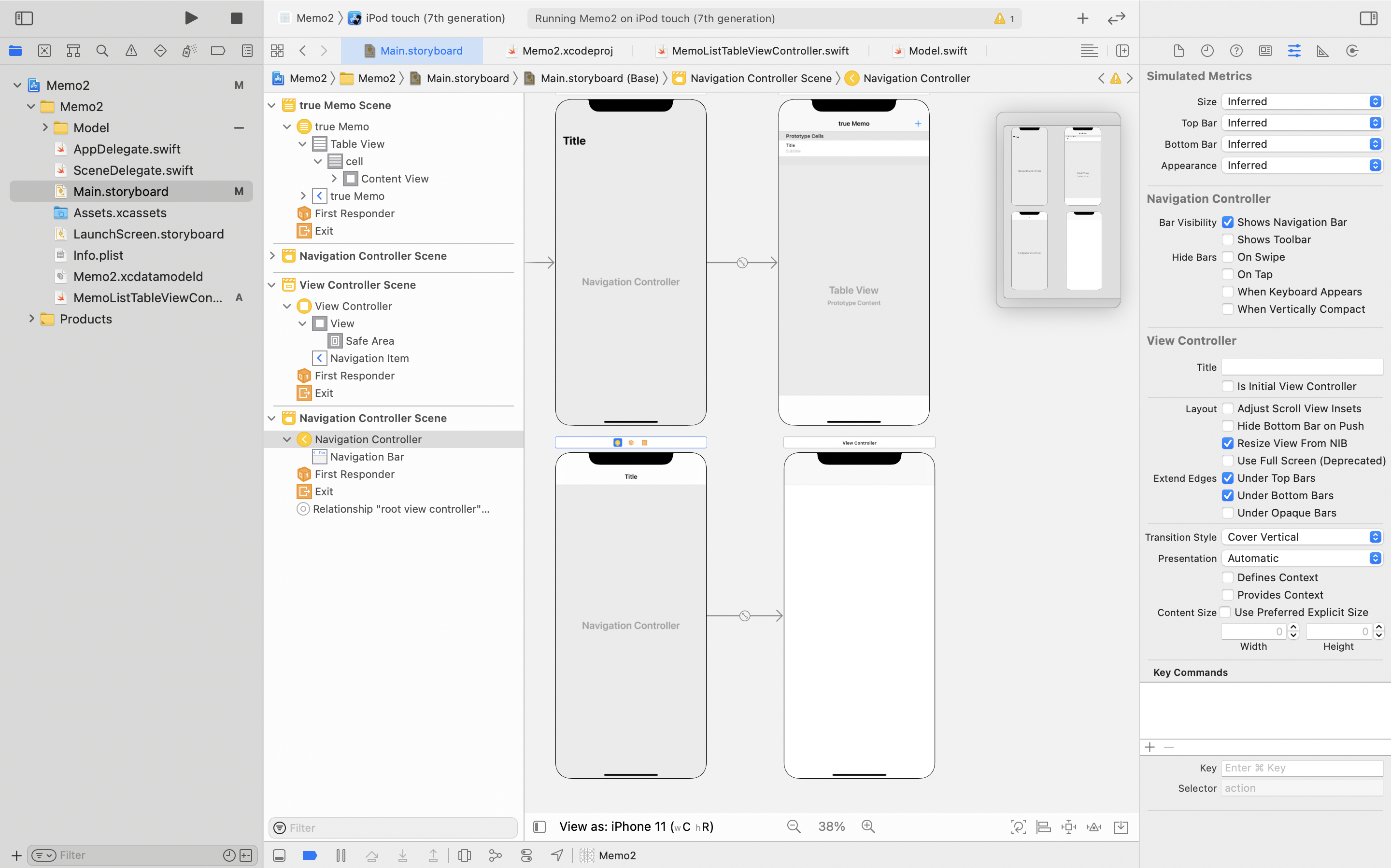Expand the collapsed Navigation Controller Scene
Image resolution: width=1391 pixels, height=868 pixels.
pyautogui.click(x=272, y=255)
